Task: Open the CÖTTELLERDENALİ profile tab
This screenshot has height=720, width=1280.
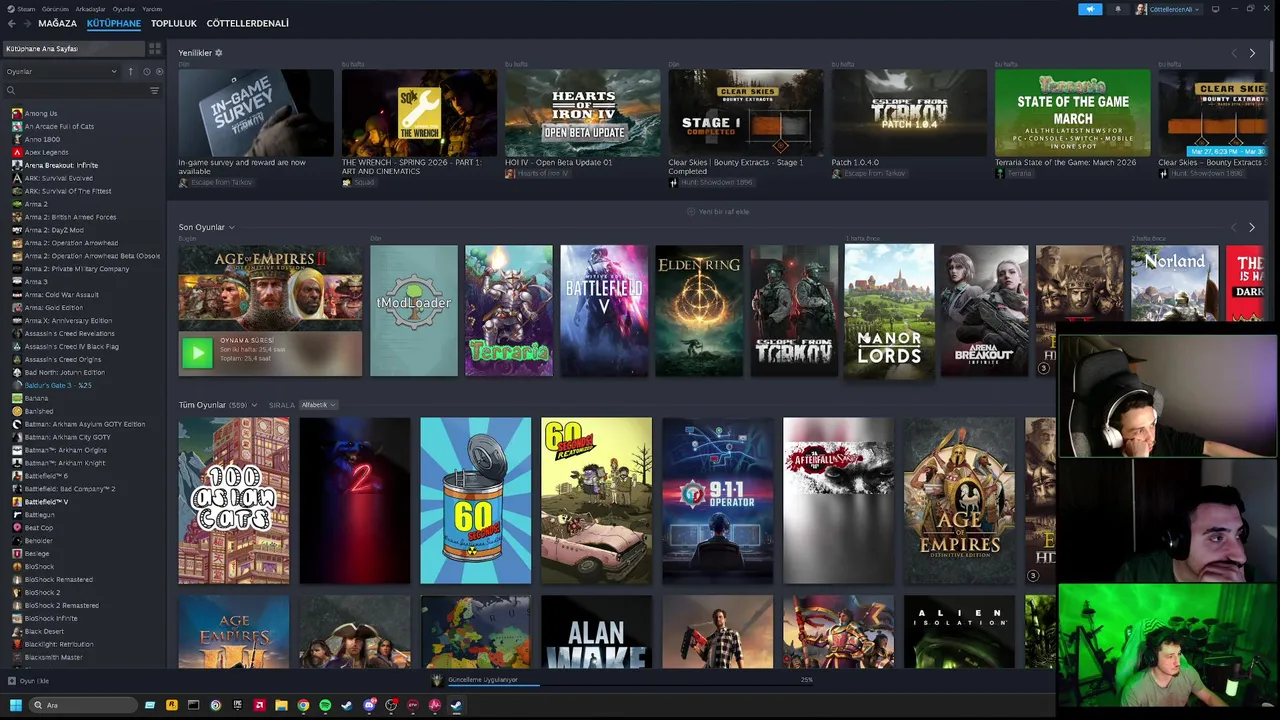Action: [x=248, y=23]
